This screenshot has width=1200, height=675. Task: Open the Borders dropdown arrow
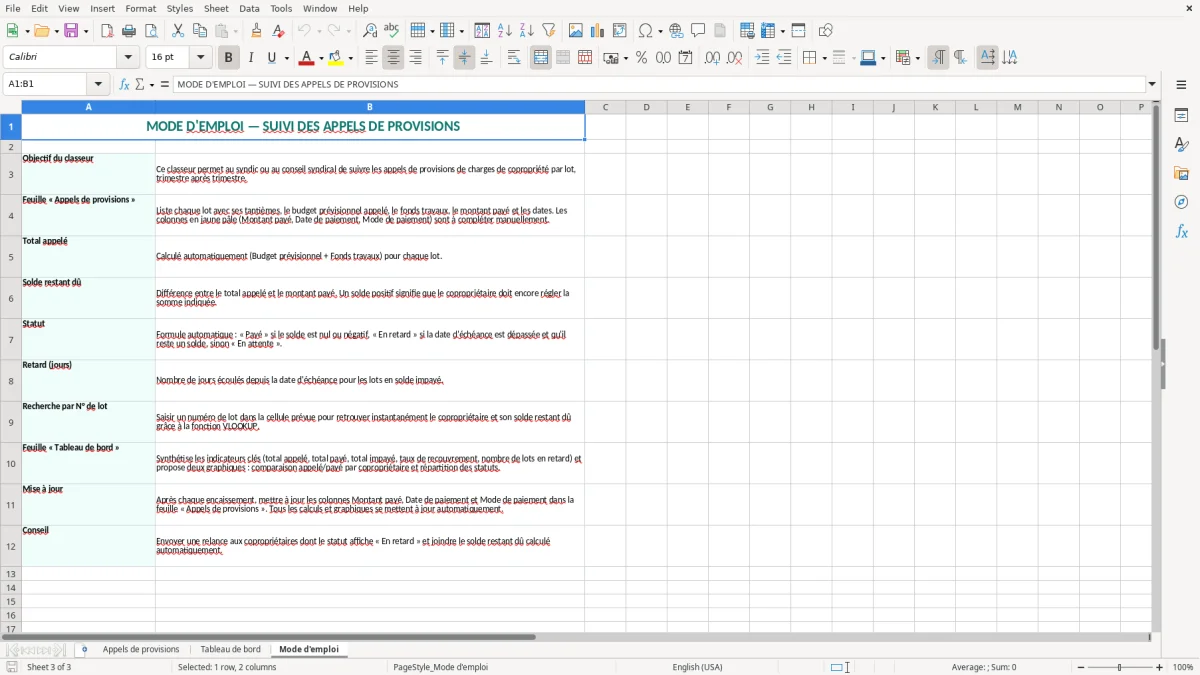pos(824,58)
